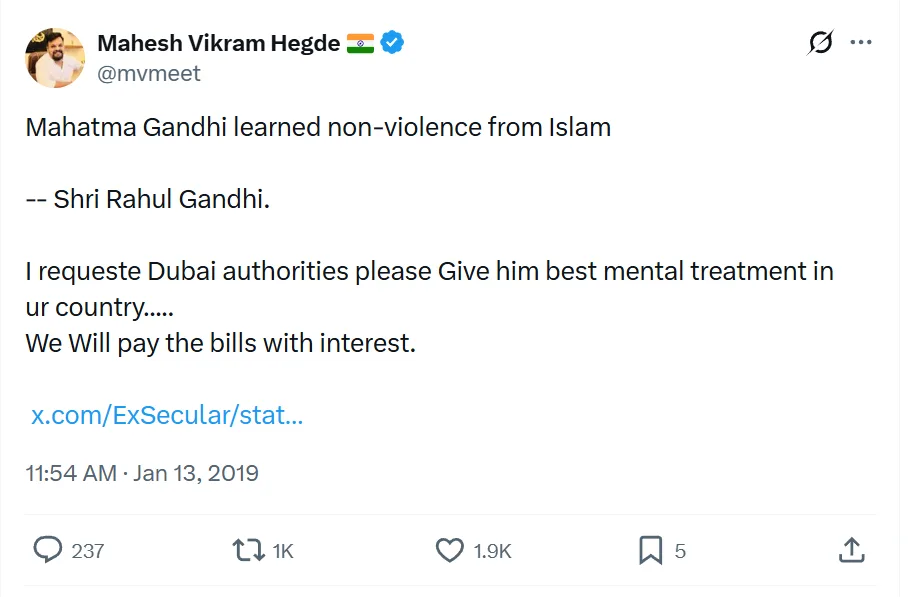Open the share icon menu

click(850, 550)
